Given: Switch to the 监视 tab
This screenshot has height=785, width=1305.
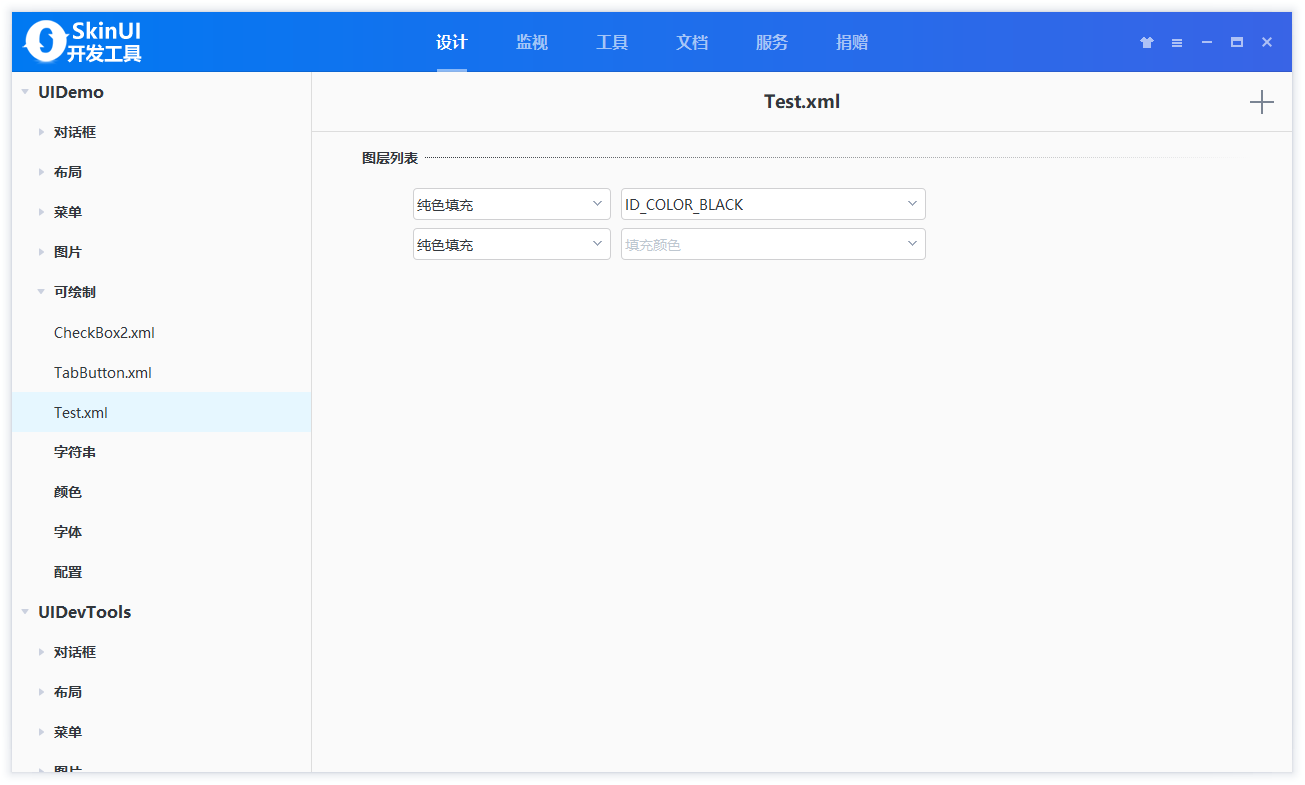Looking at the screenshot, I should click(532, 42).
